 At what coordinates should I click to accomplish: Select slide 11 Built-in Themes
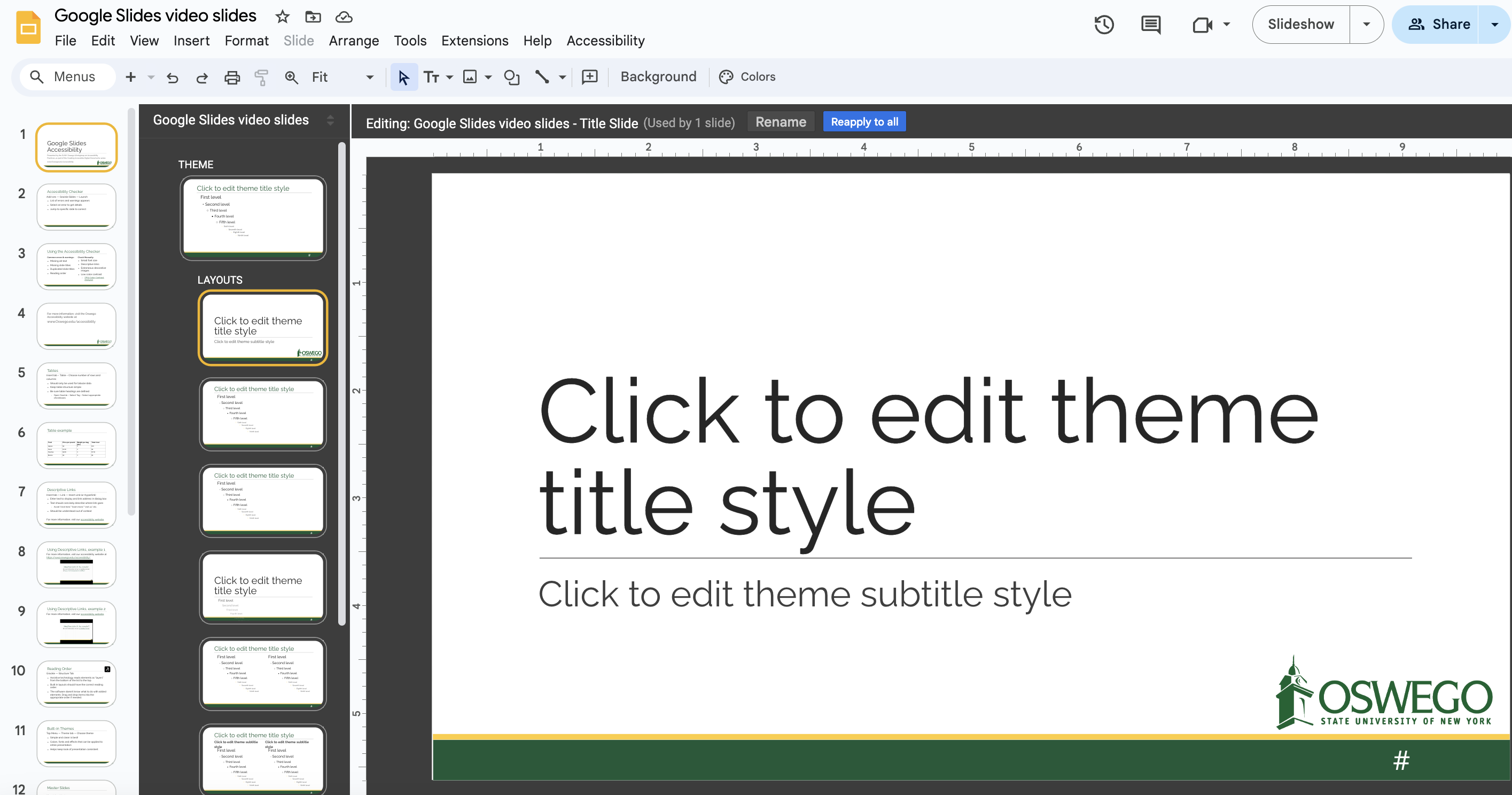tap(76, 743)
